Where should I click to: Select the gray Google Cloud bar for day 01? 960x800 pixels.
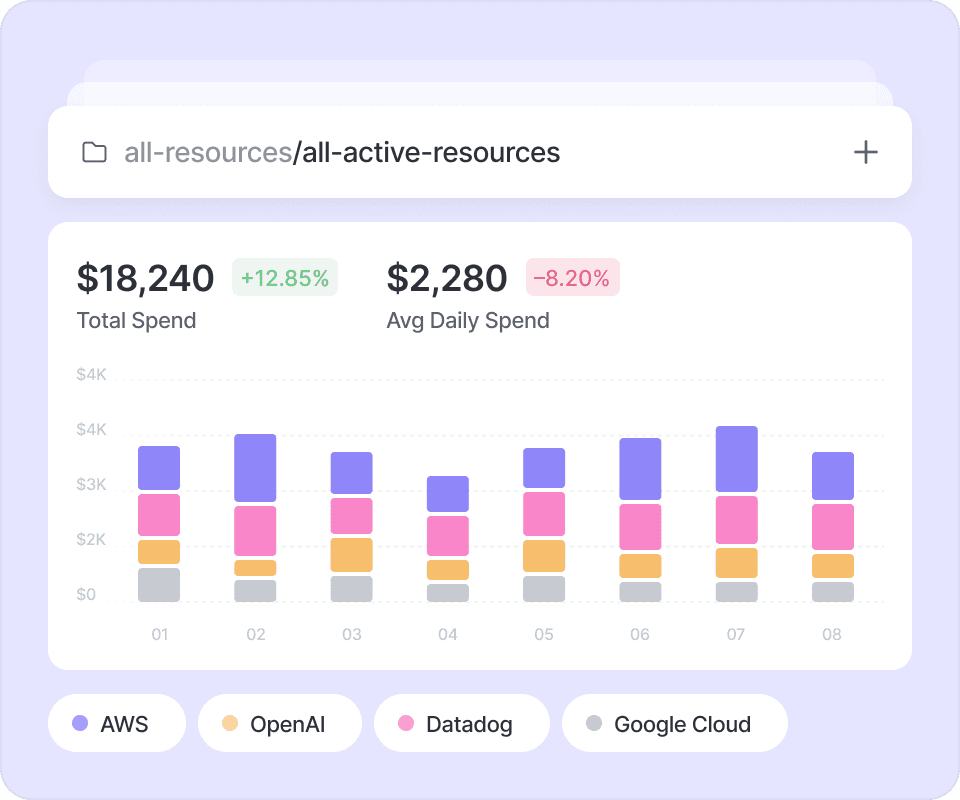coord(159,585)
